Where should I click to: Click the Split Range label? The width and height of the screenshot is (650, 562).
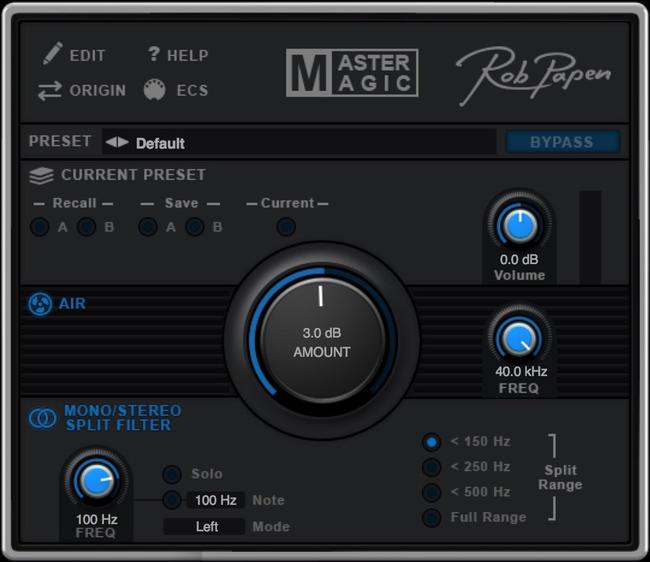tap(560, 477)
